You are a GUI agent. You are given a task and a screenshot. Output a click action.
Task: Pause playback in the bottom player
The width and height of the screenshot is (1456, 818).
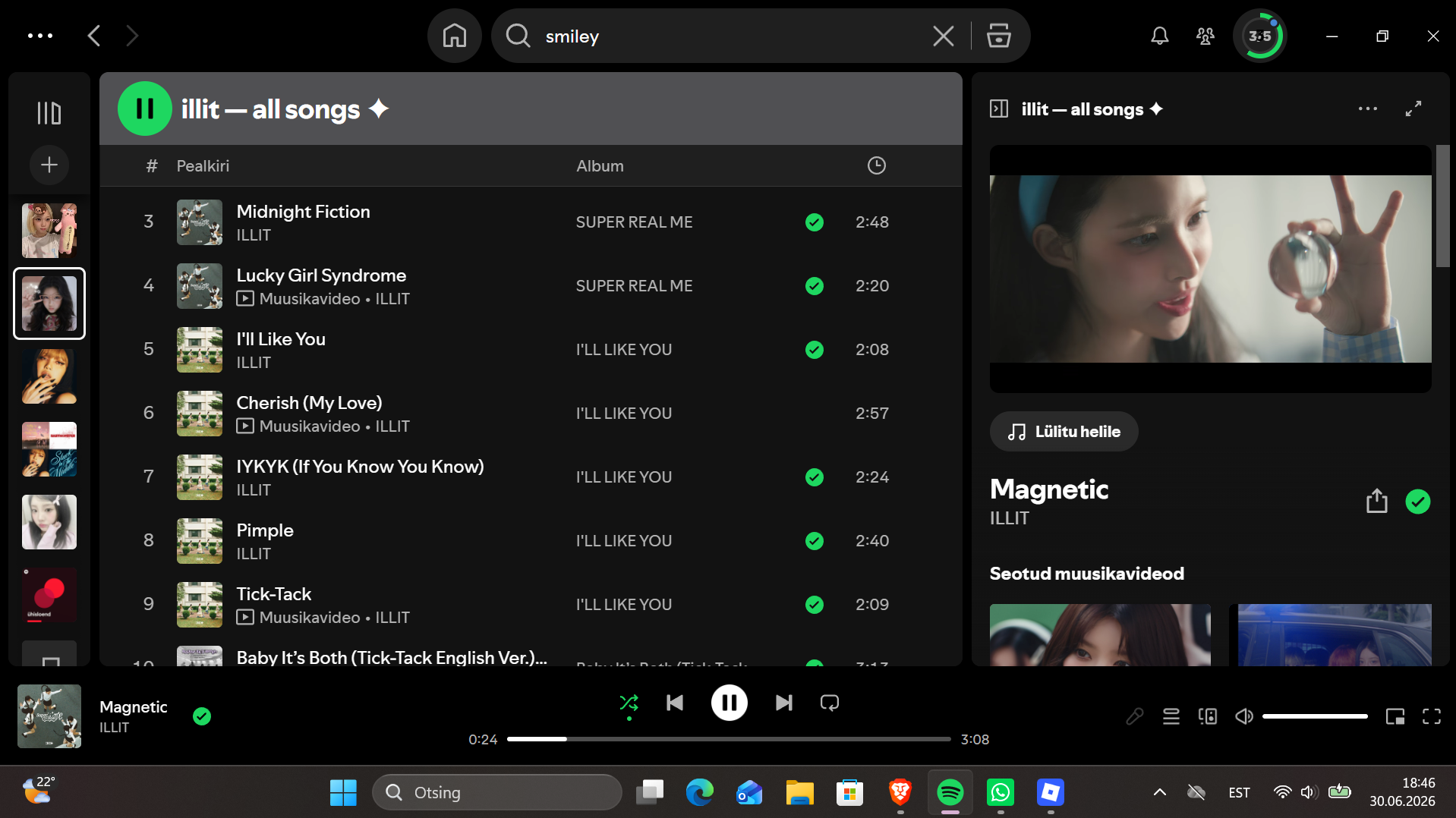tap(729, 703)
